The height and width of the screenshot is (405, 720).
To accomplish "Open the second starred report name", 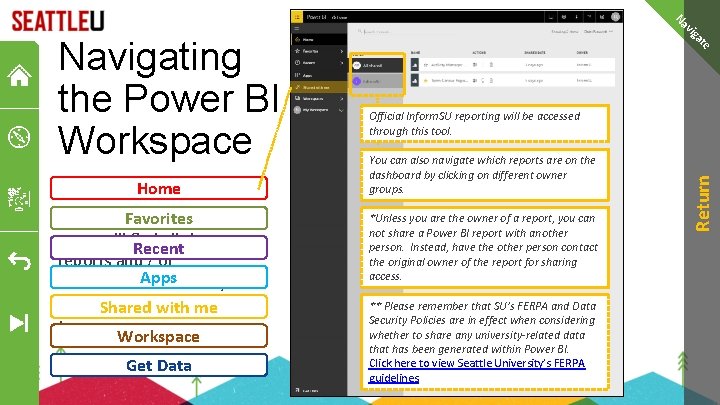I will click(x=450, y=80).
